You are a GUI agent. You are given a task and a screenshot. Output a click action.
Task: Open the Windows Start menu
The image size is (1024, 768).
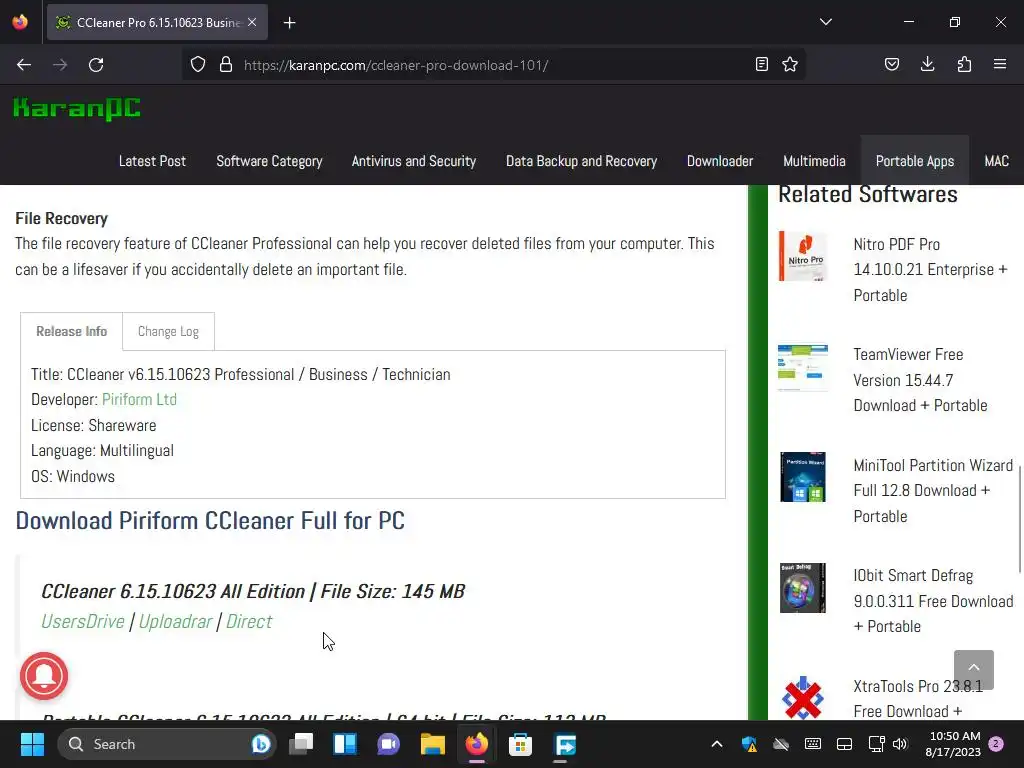32,744
